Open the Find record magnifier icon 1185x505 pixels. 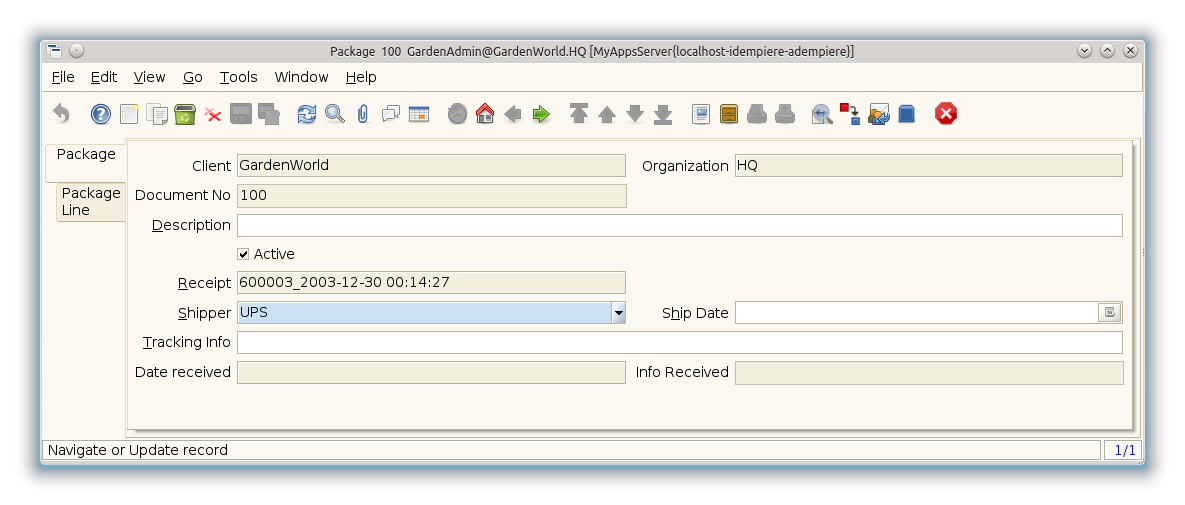tap(335, 114)
